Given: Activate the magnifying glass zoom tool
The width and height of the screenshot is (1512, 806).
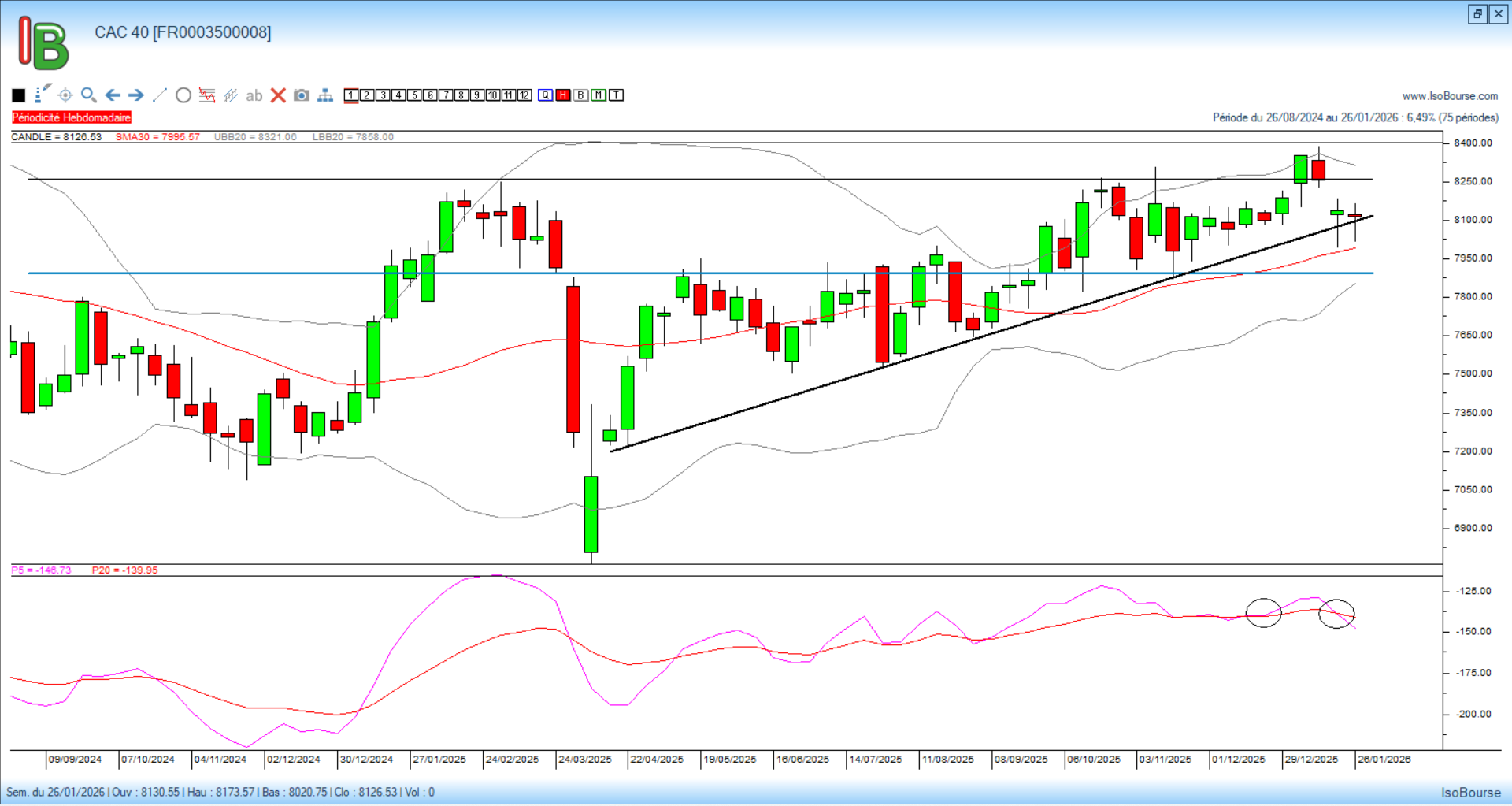Looking at the screenshot, I should click(89, 95).
